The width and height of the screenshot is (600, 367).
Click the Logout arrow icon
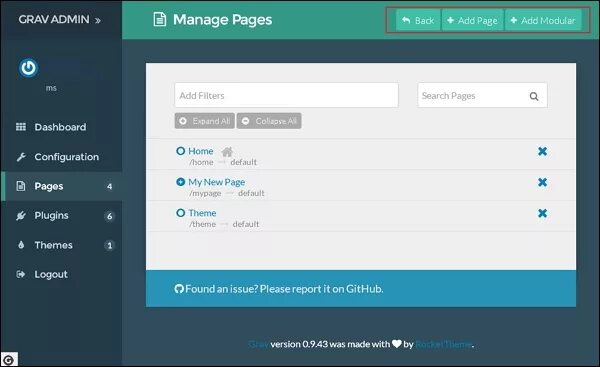tap(21, 274)
